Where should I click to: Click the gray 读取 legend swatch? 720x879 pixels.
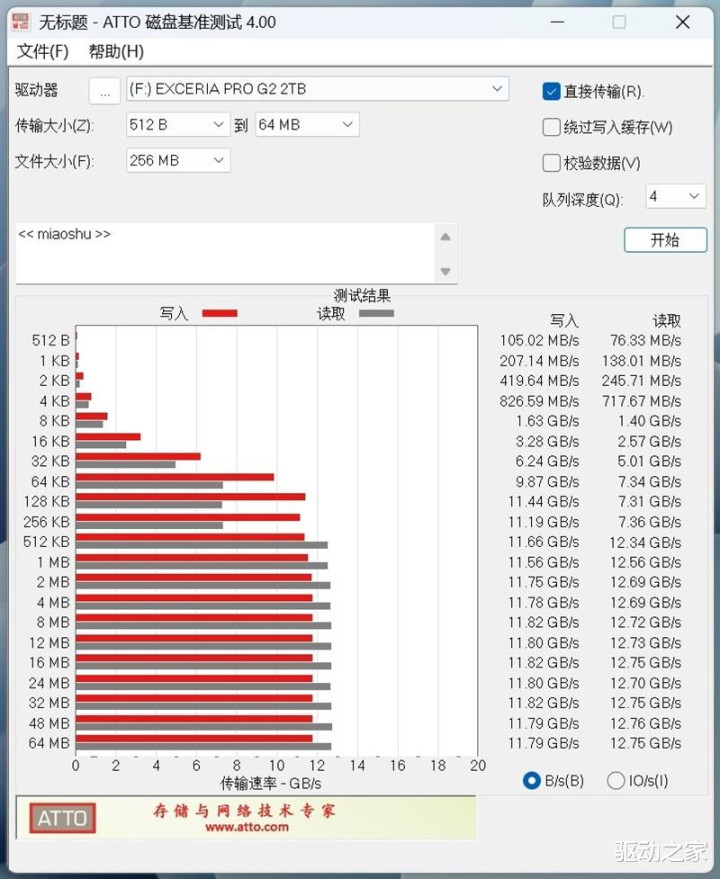[376, 313]
